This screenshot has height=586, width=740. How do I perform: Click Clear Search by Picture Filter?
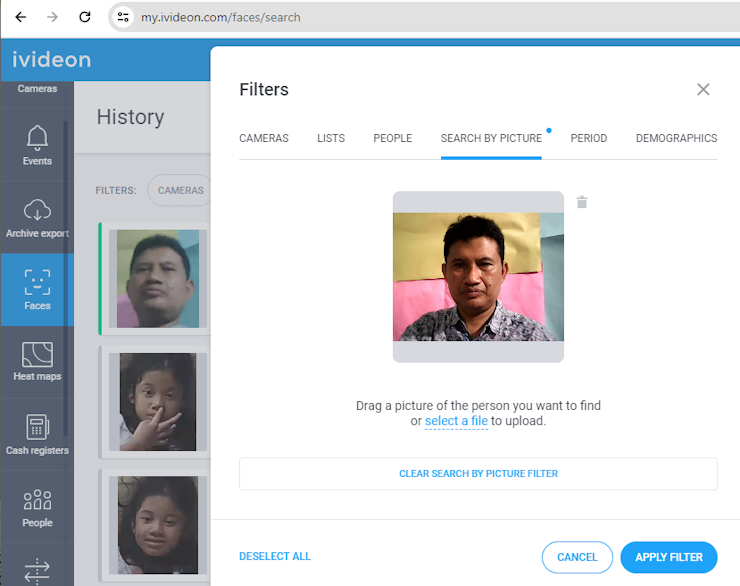[478, 474]
